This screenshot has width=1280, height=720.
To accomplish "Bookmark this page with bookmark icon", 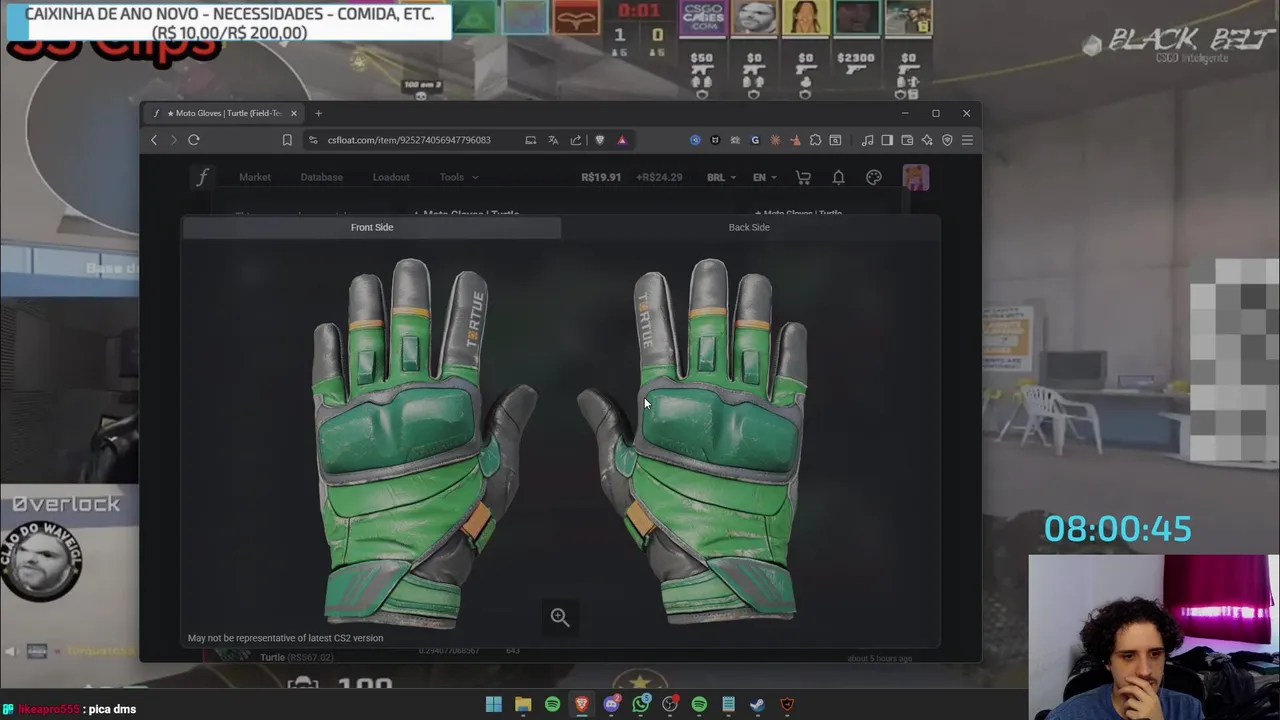I will coord(287,140).
